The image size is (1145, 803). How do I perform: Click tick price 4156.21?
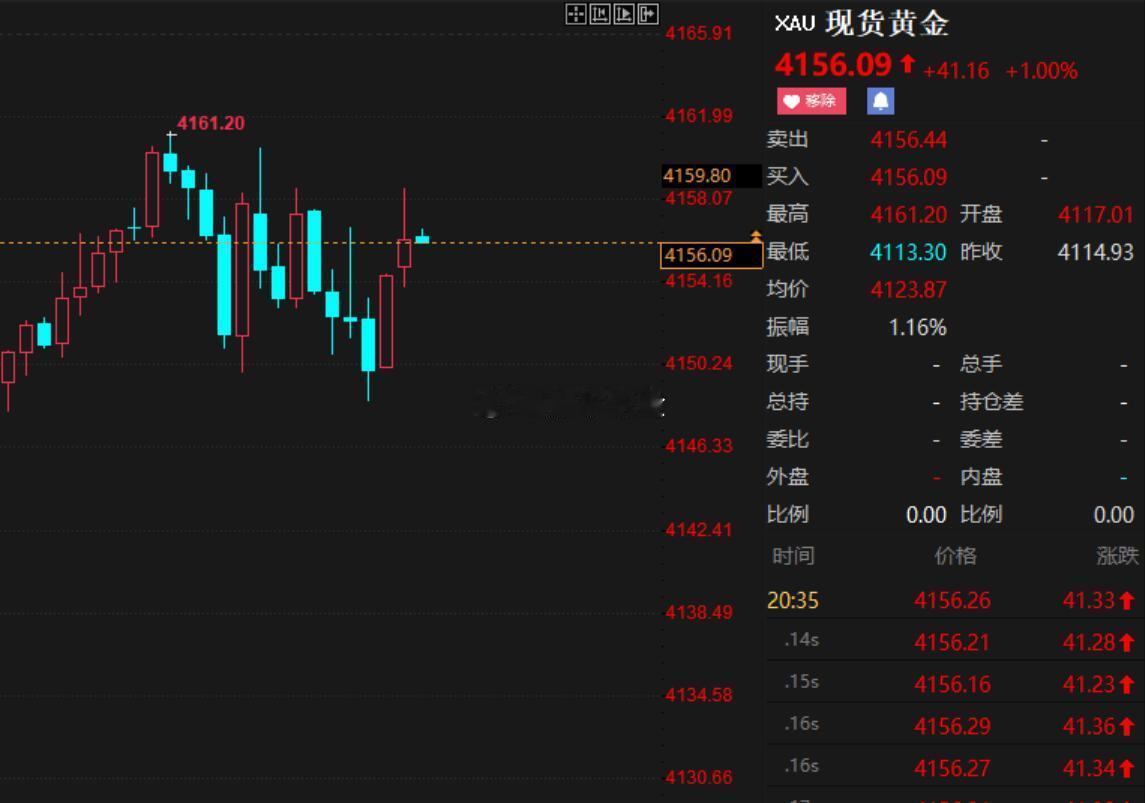point(952,642)
